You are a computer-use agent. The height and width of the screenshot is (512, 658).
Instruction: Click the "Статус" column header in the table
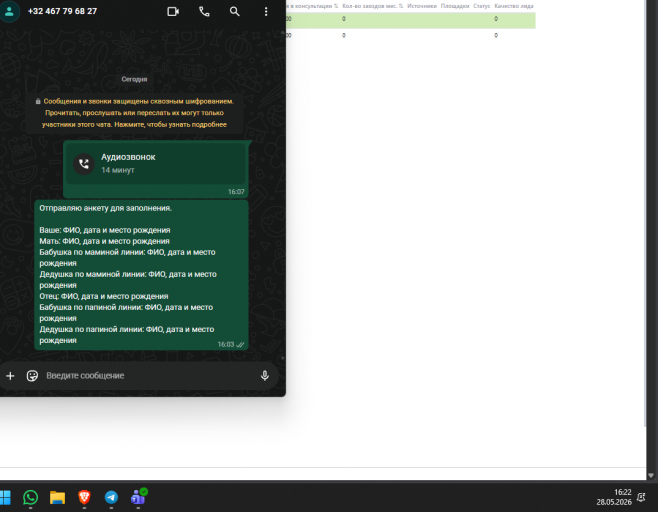482,6
